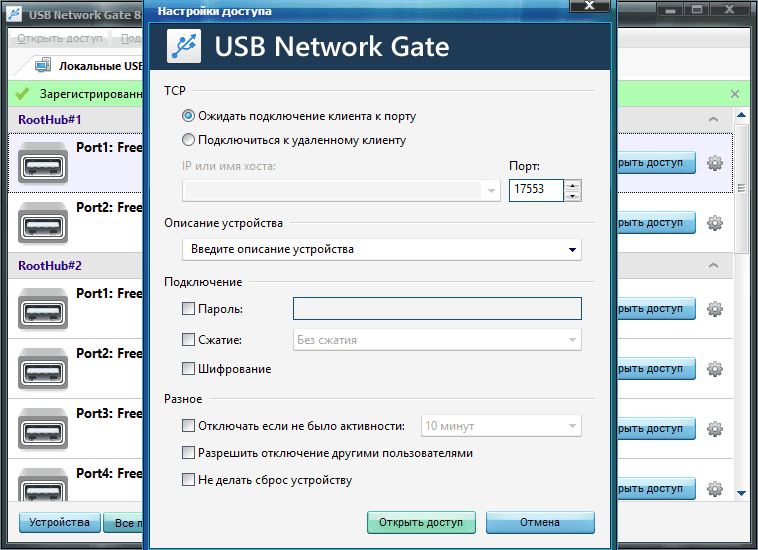
Task: Click the green Открыть доступ dialog button
Action: pyautogui.click(x=421, y=522)
